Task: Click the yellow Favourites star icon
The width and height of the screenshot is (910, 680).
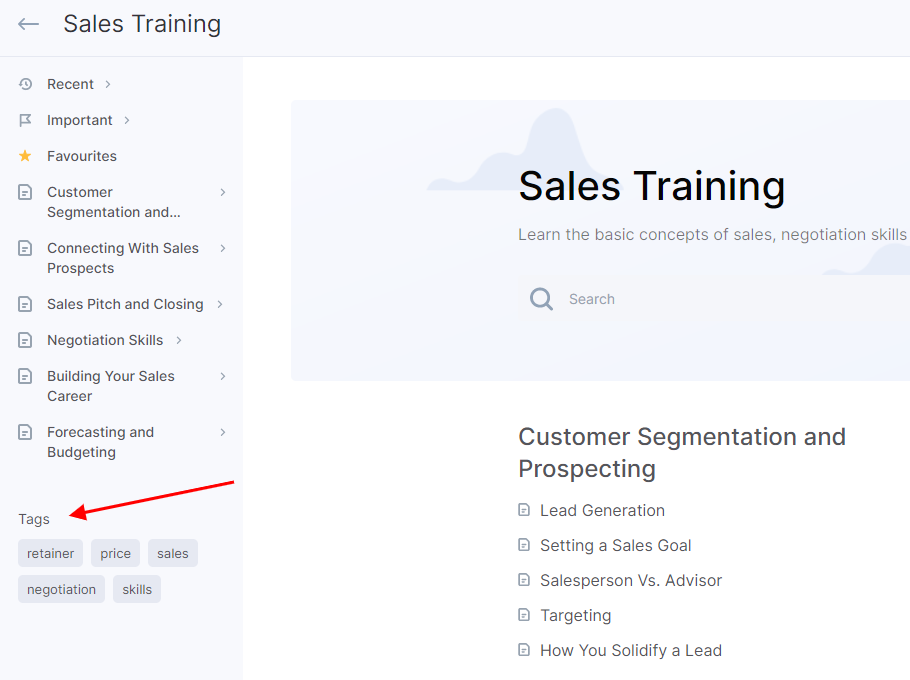Action: tap(25, 156)
